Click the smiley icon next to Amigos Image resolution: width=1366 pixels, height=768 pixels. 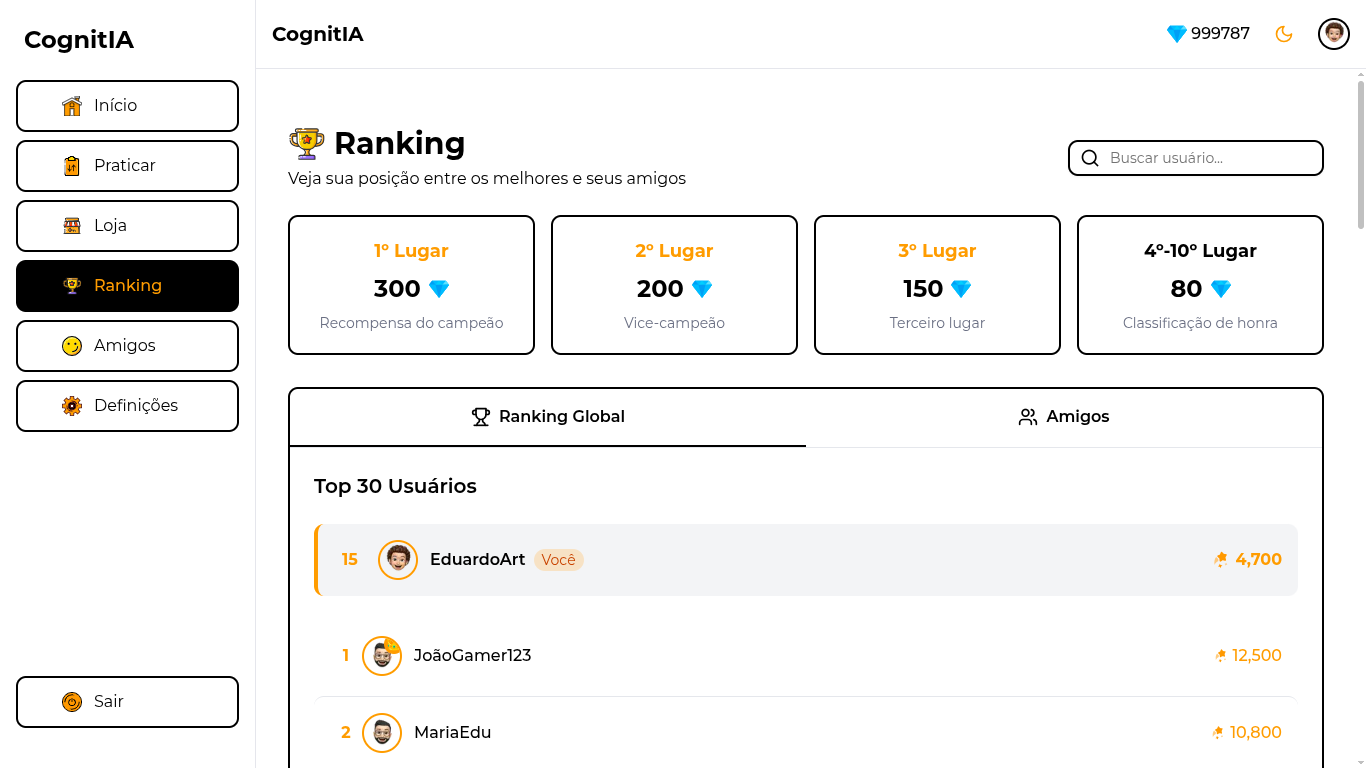tap(71, 345)
